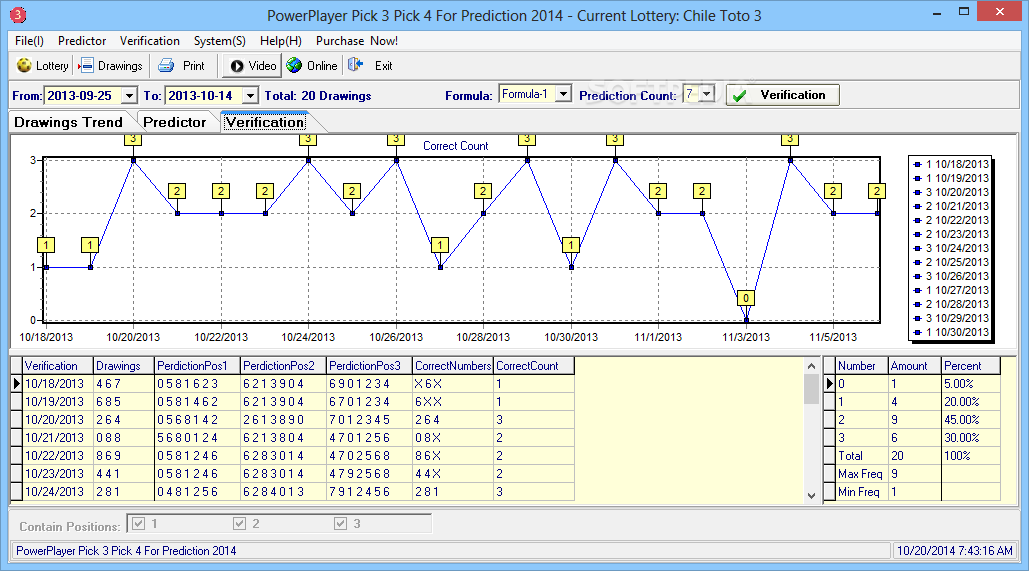Click the Verification run button
Image resolution: width=1029 pixels, height=571 pixels.
783,95
